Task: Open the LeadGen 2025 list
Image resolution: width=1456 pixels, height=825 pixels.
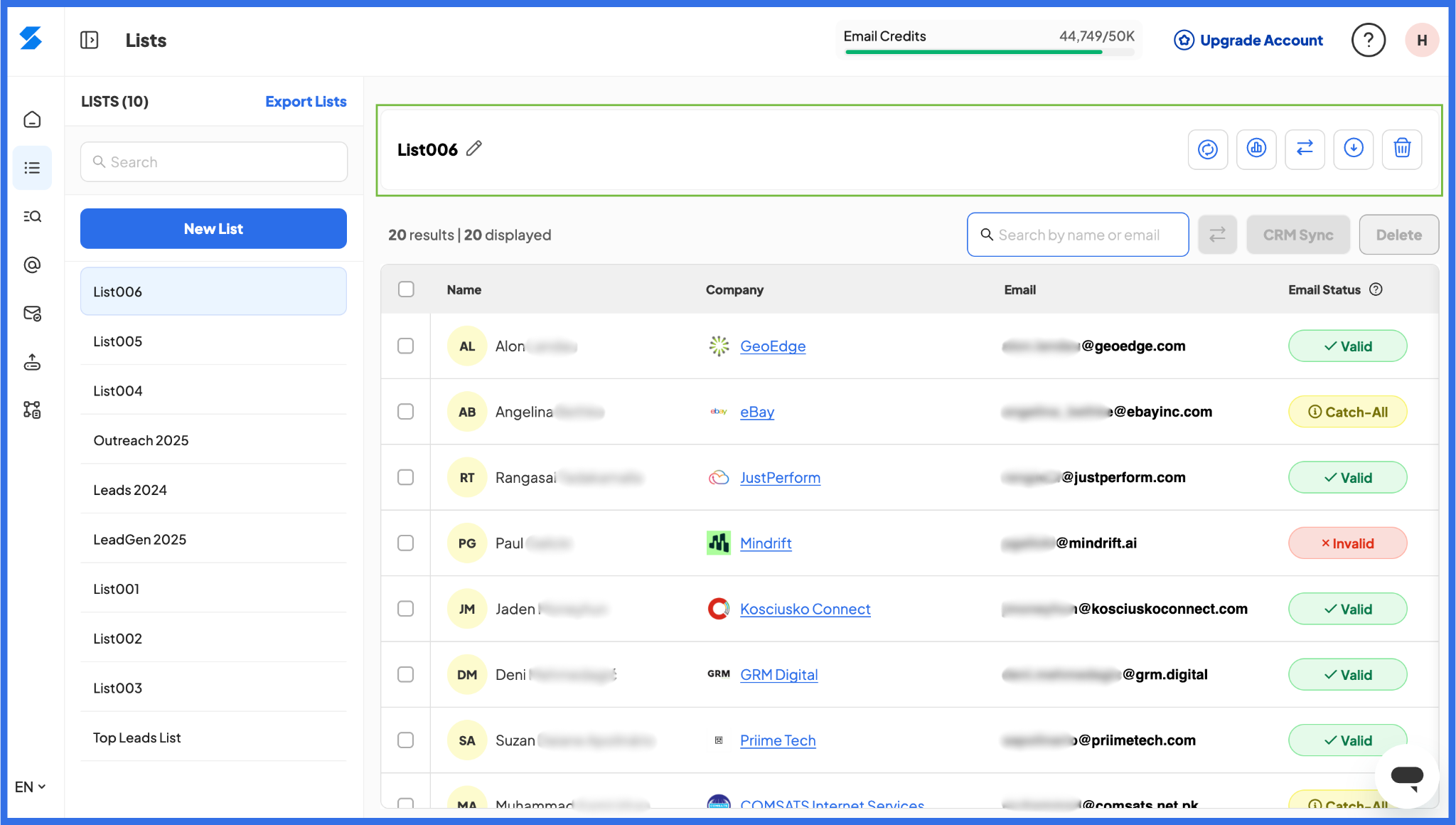Action: click(213, 540)
